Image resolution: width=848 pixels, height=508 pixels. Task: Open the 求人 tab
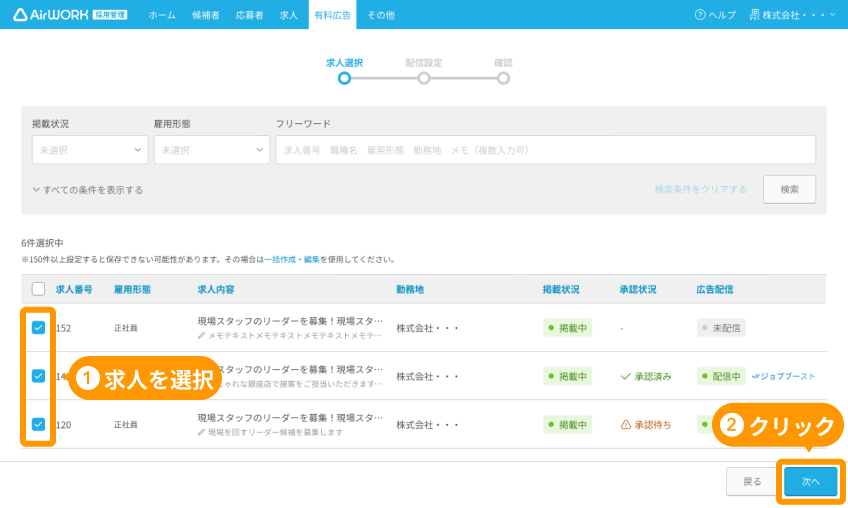click(x=288, y=15)
